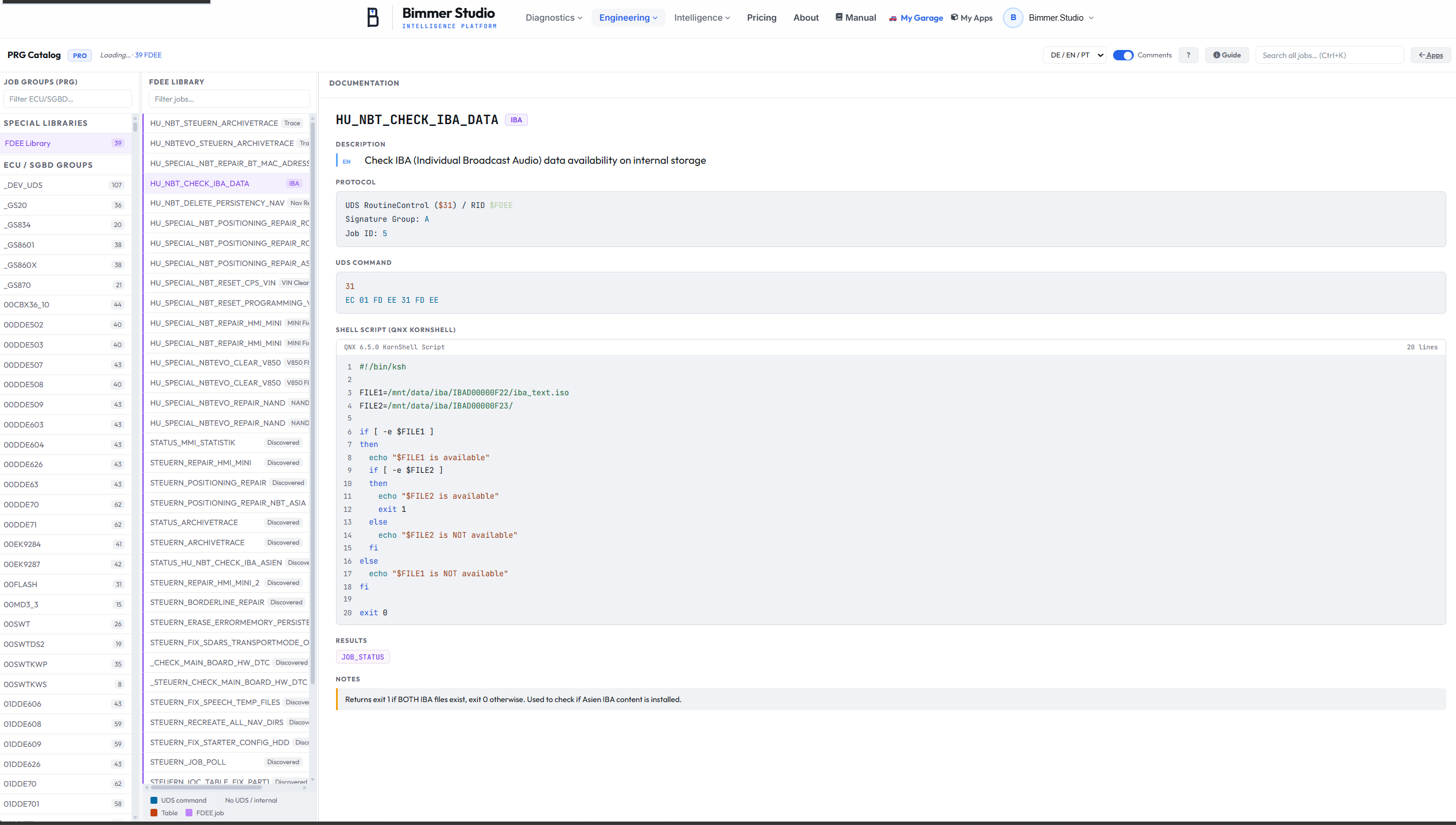Viewport: 1456px width, 825px height.
Task: Select job STEUERN_FIX_STARTER_CONFIG_HDD
Action: point(227,742)
